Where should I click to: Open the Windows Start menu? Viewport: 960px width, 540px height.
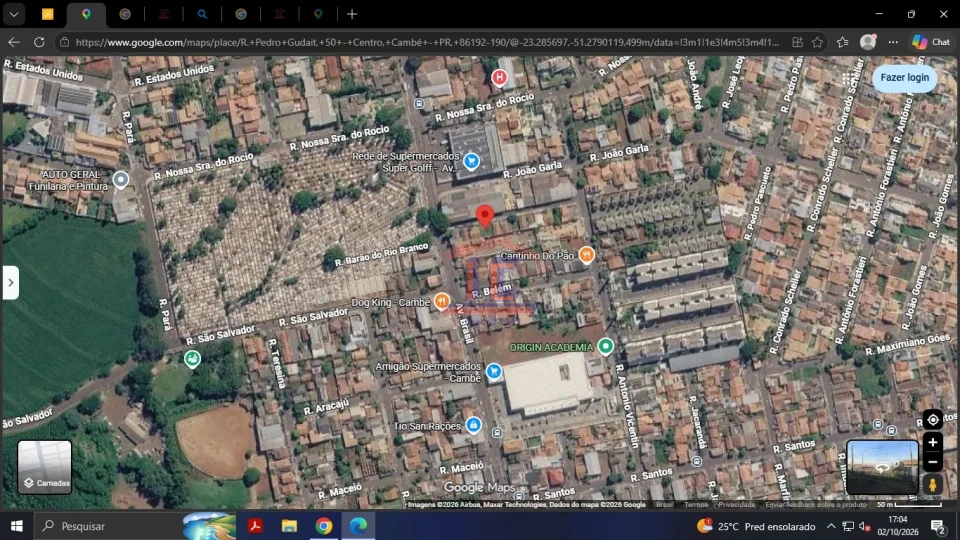(17, 526)
